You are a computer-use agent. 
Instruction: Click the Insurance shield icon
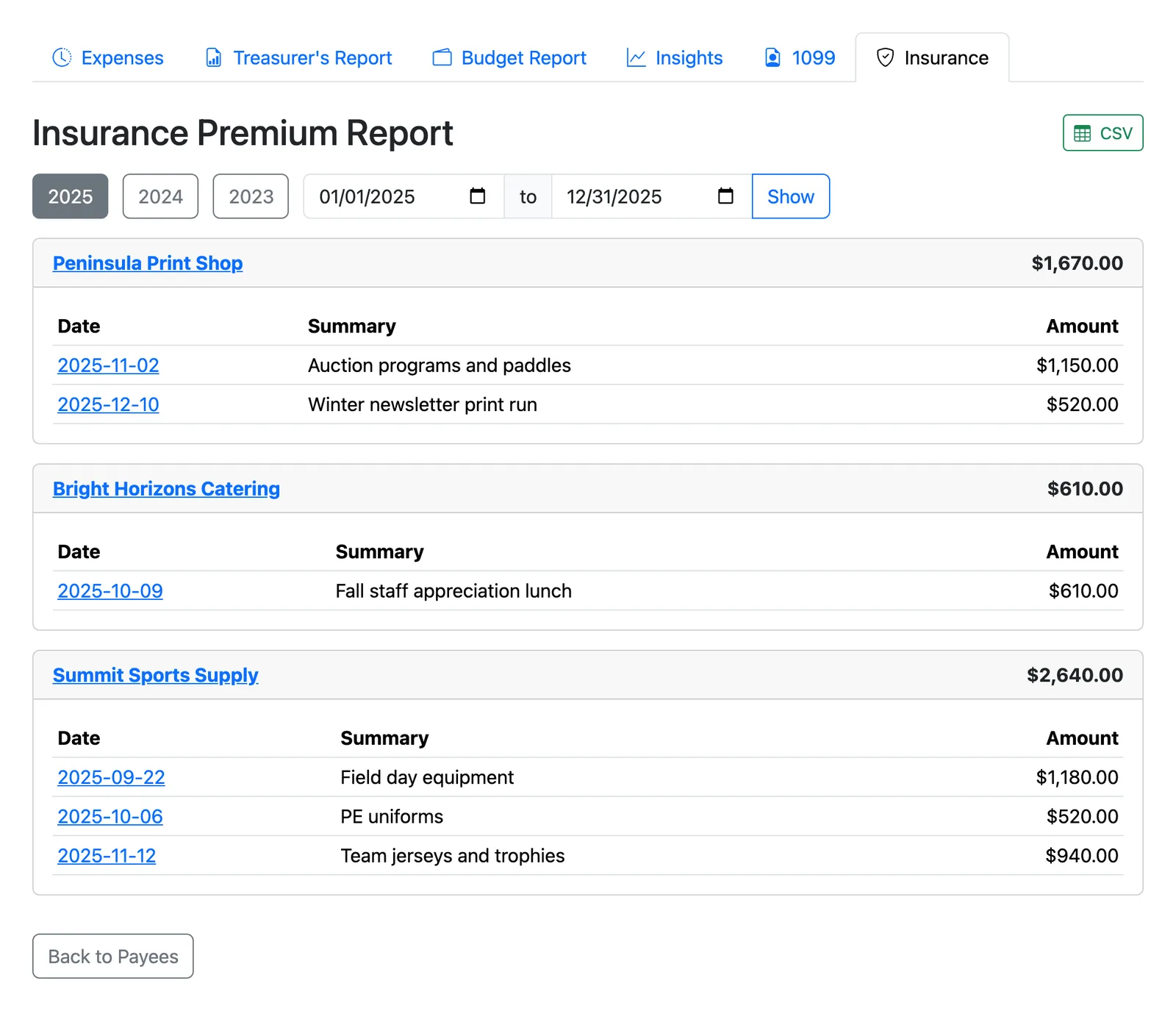pyautogui.click(x=885, y=57)
